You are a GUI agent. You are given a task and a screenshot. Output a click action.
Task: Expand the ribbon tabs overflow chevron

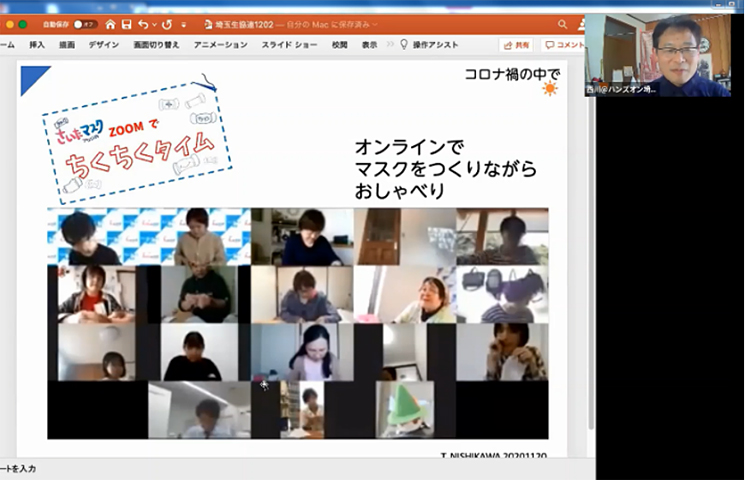[390, 45]
